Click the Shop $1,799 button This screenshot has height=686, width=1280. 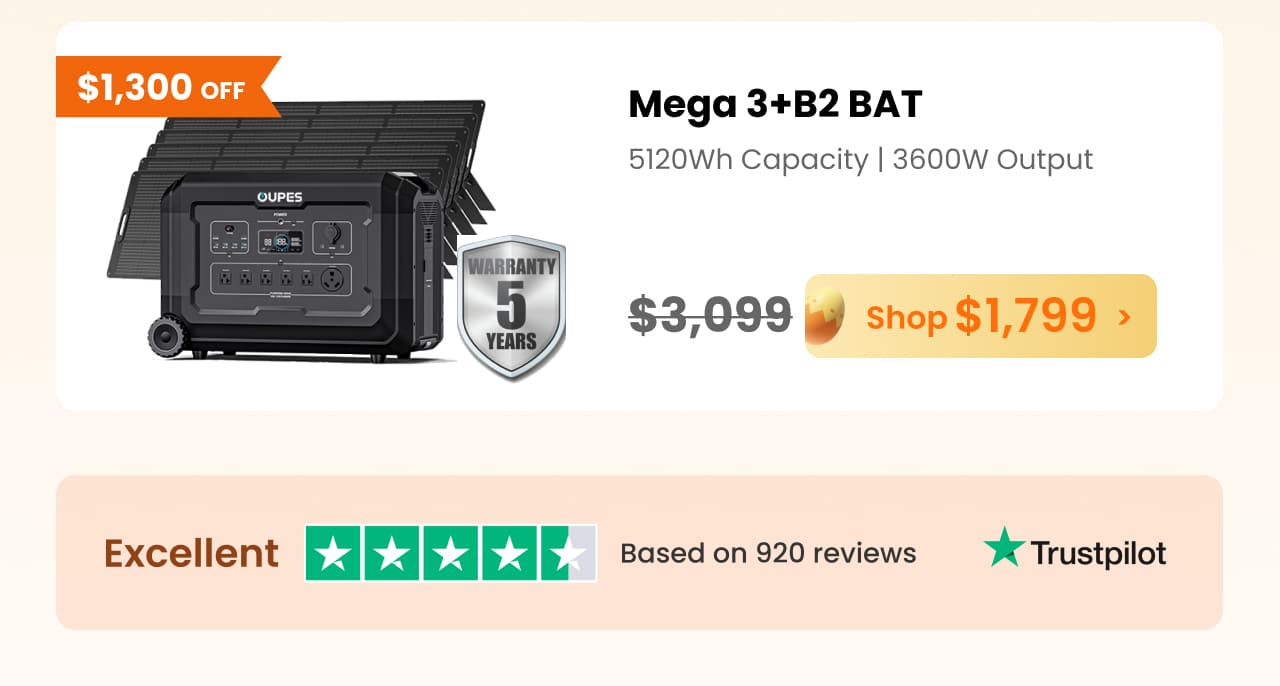980,316
